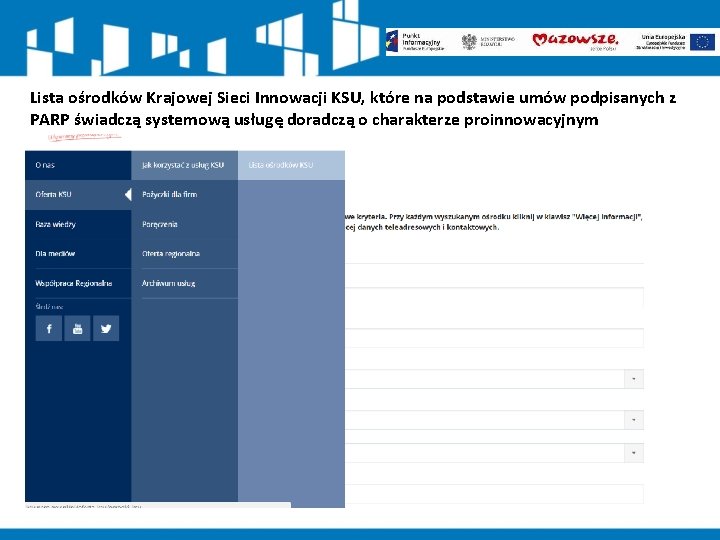Expand the second dropdown arrow in form
The height and width of the screenshot is (540, 720).
coord(634,420)
